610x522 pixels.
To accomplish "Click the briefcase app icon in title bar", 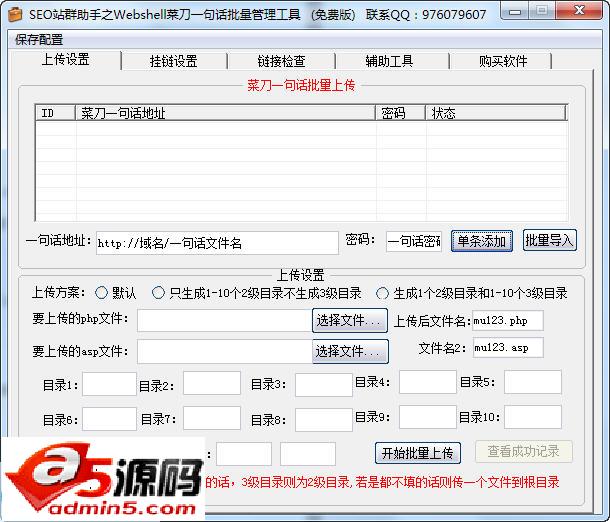I will click(15, 14).
